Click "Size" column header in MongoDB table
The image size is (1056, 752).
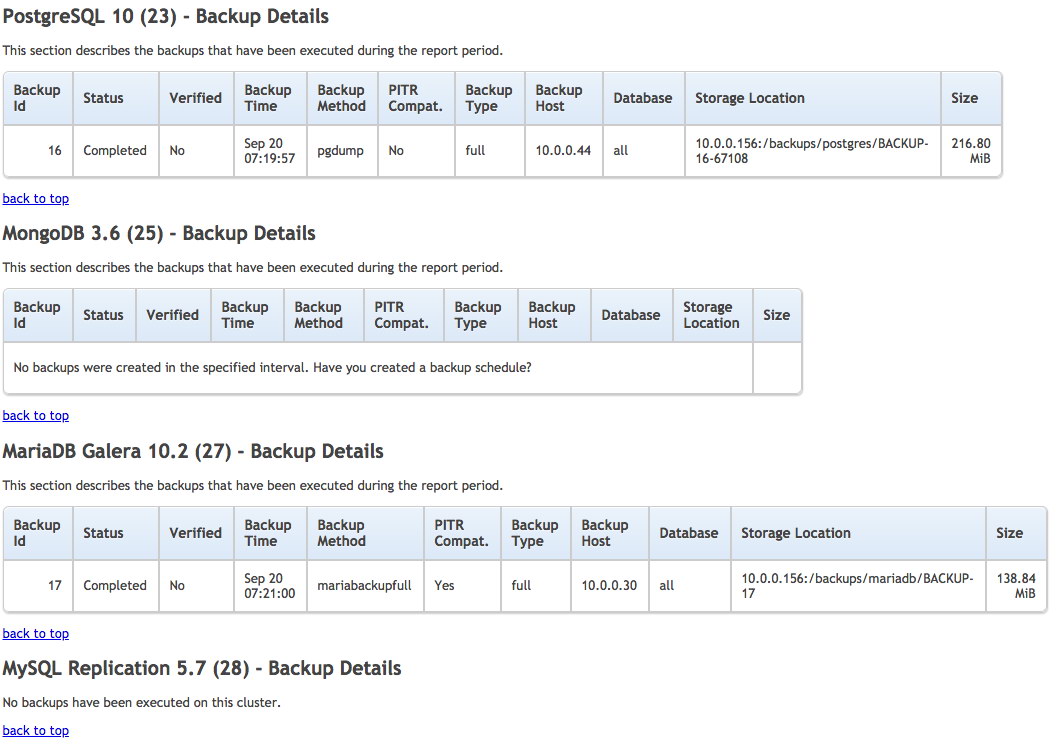pos(777,315)
